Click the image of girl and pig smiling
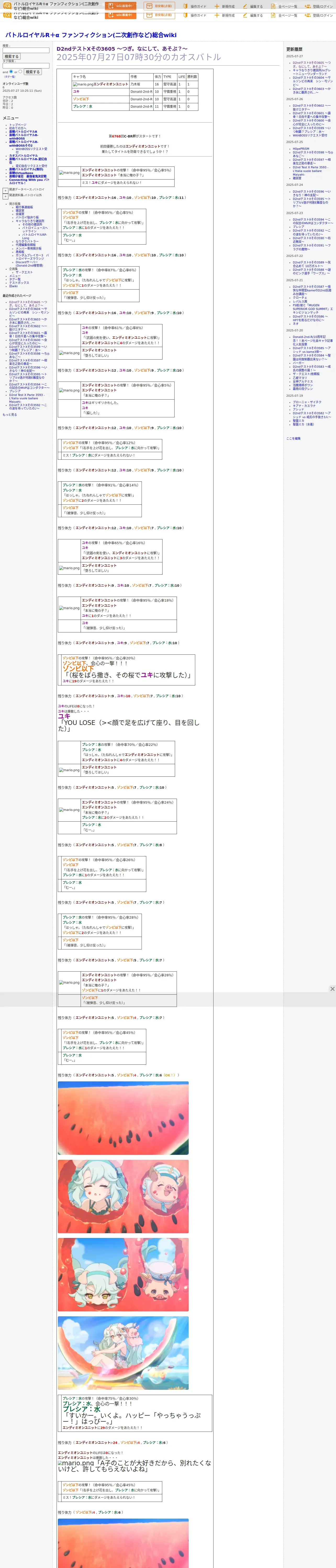Screen dimensions: 336x1568 (x=123, y=1197)
